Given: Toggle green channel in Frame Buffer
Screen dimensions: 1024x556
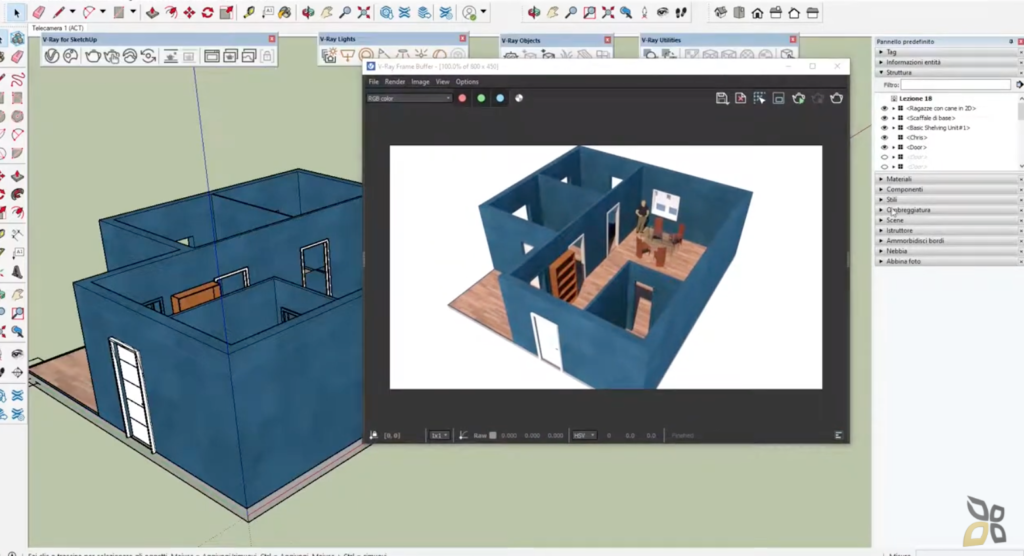Looking at the screenshot, I should (481, 98).
